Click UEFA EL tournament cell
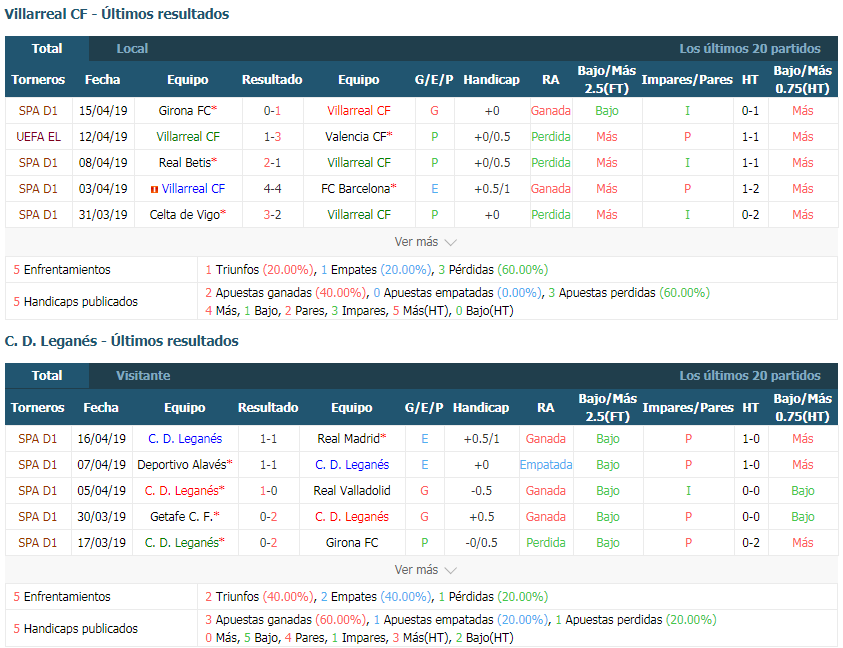 point(38,137)
